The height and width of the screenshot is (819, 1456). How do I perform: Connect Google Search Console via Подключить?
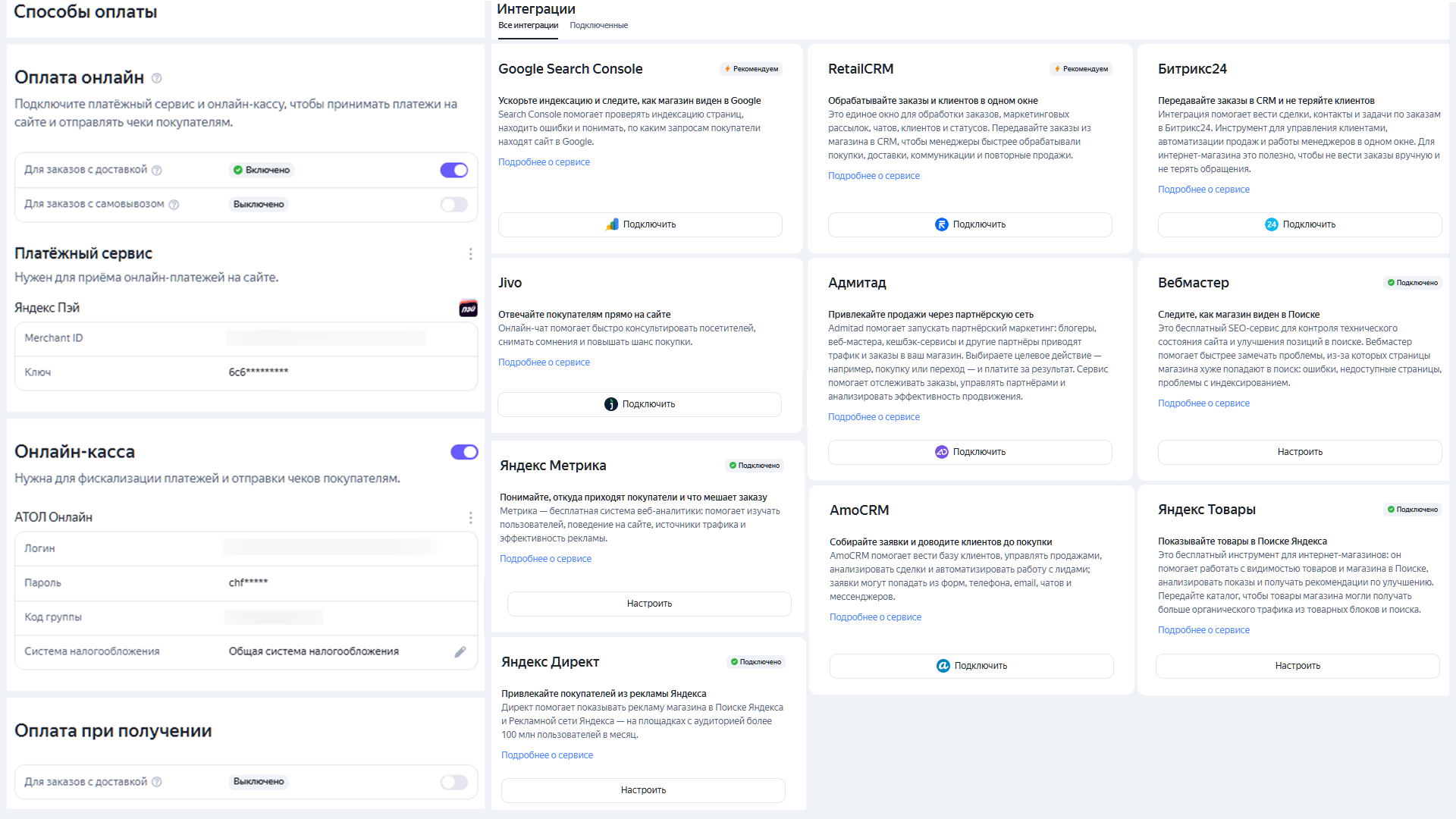tap(640, 224)
